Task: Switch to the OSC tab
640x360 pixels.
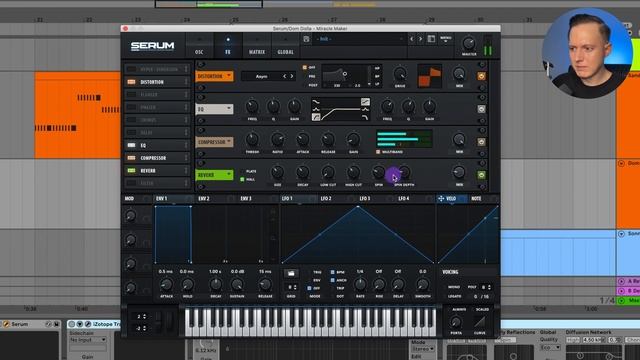Action: pyautogui.click(x=199, y=45)
